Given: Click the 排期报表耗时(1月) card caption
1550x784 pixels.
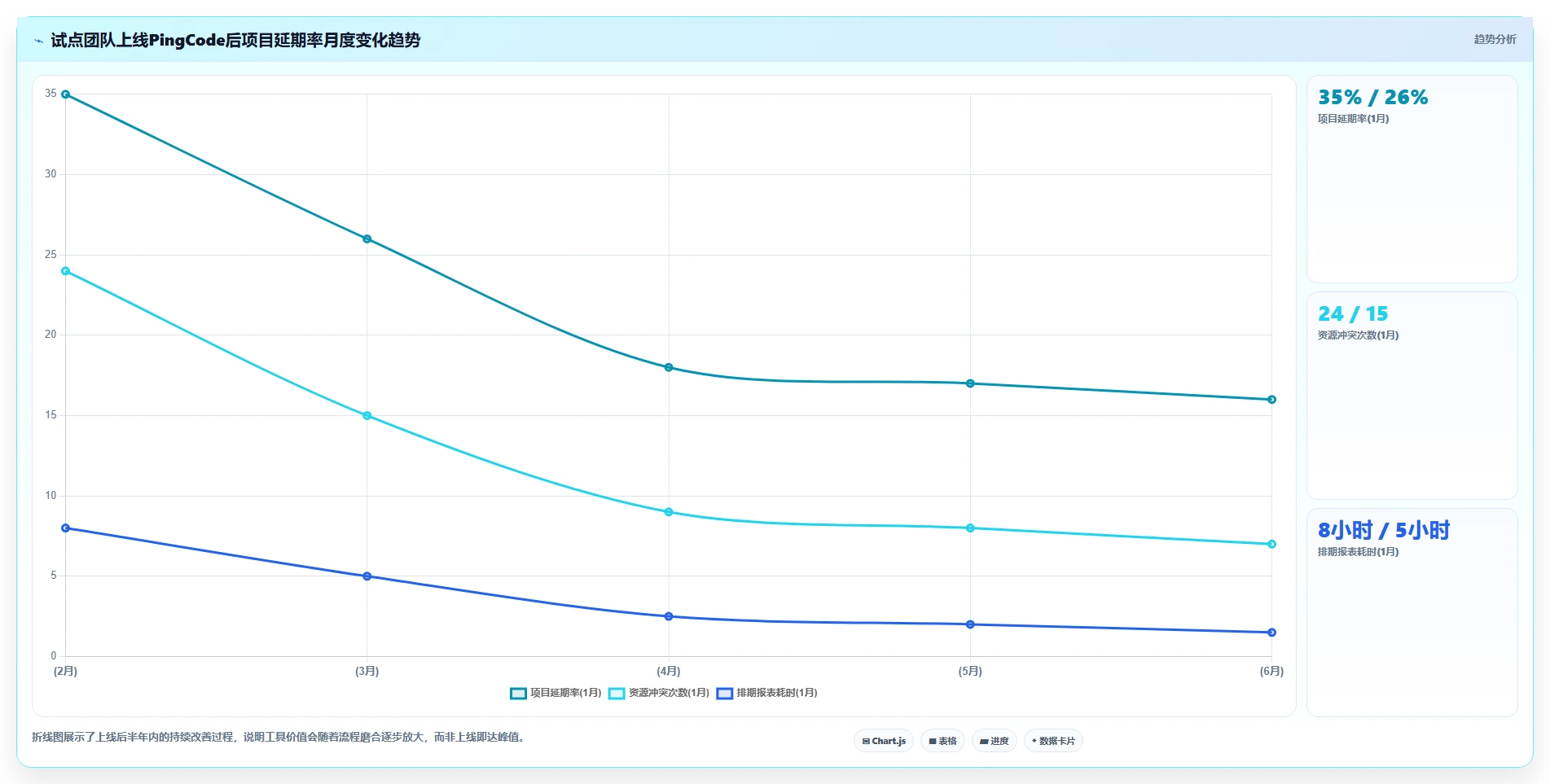Looking at the screenshot, I should pos(1358,552).
